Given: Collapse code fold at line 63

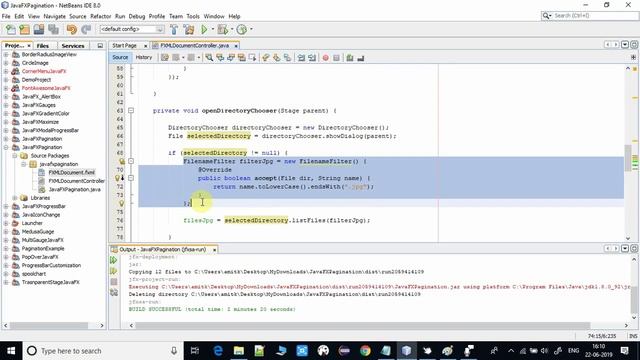Looking at the screenshot, I should [x=131, y=111].
